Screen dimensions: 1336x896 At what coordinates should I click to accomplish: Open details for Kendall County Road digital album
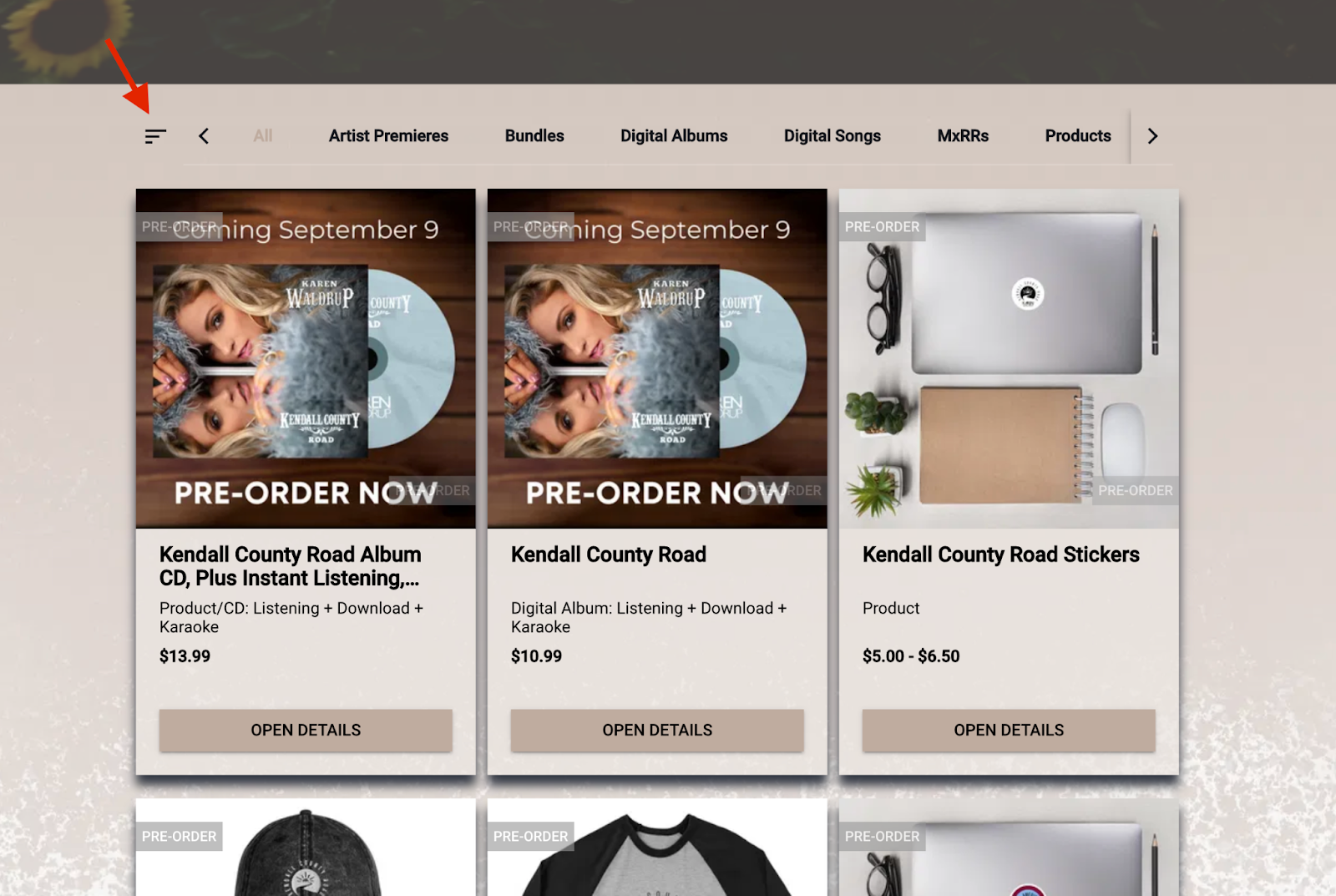point(657,730)
